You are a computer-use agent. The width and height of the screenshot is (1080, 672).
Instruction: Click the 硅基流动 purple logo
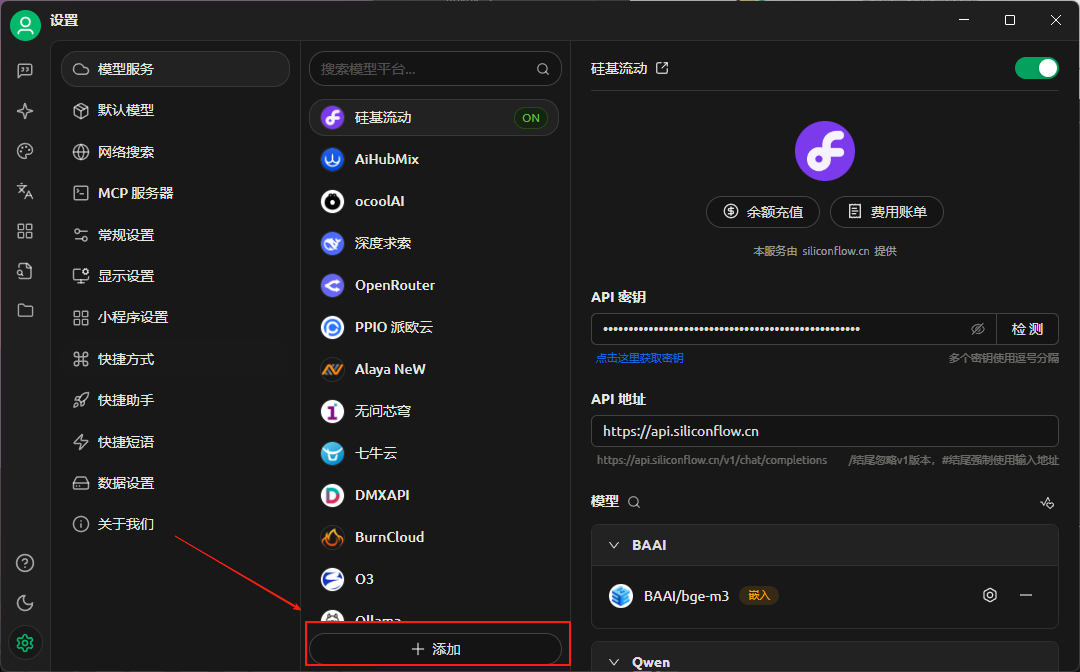coord(824,151)
